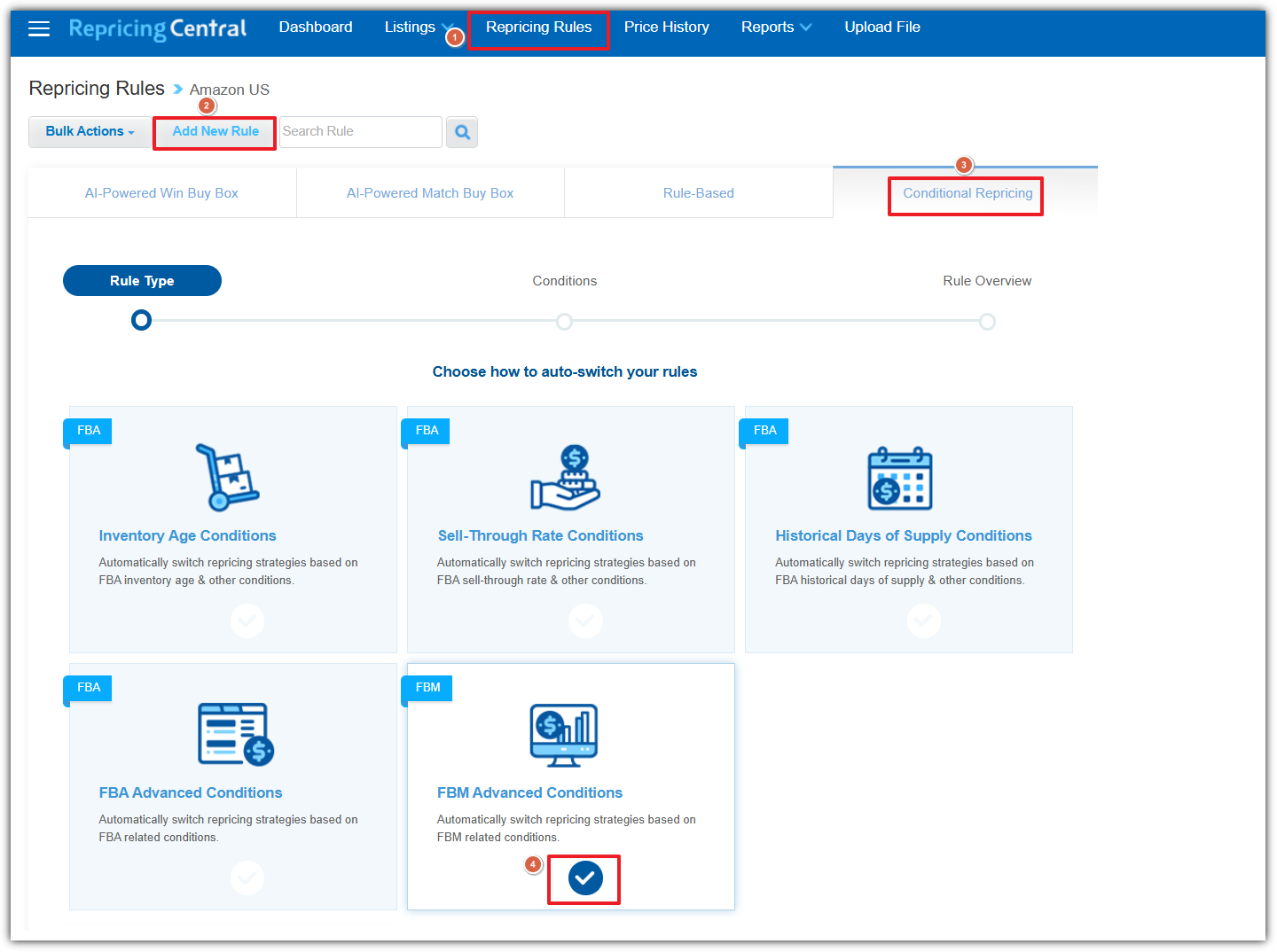Switch to AI-Powered Win Buy Box tab
The width and height of the screenshot is (1277, 952).
coord(161,193)
